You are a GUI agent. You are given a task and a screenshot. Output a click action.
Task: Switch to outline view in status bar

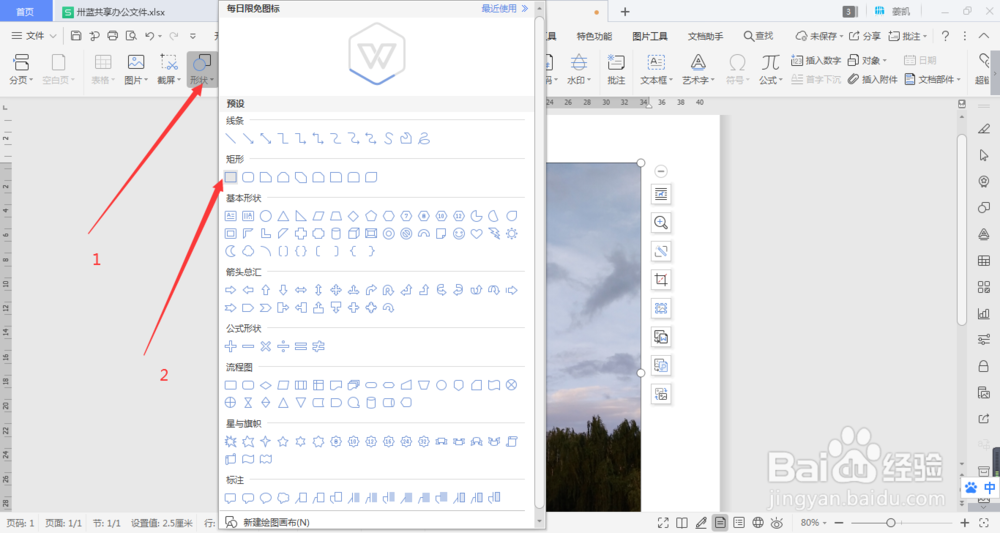(739, 523)
